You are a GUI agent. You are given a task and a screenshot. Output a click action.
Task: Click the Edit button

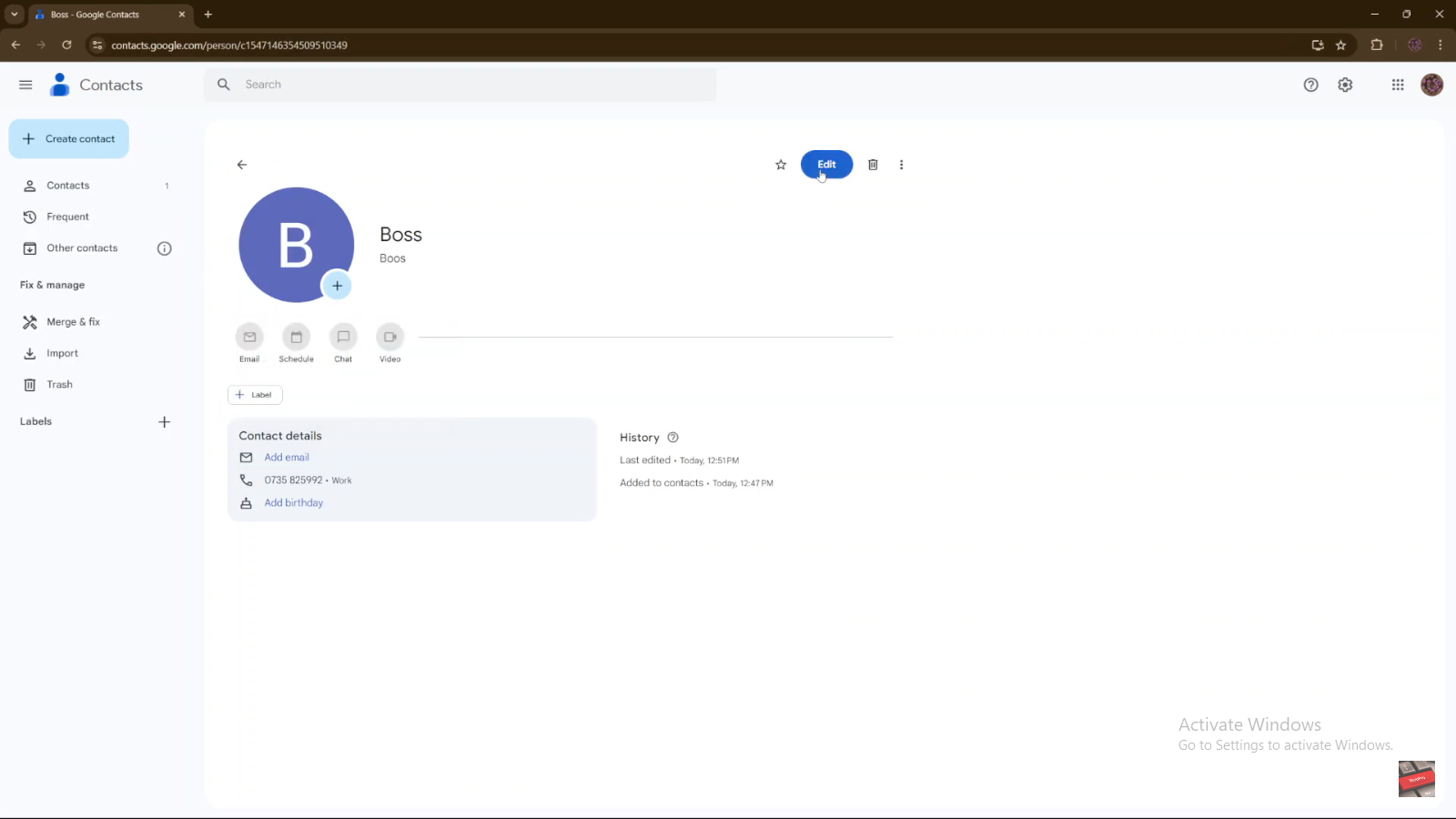pyautogui.click(x=826, y=165)
